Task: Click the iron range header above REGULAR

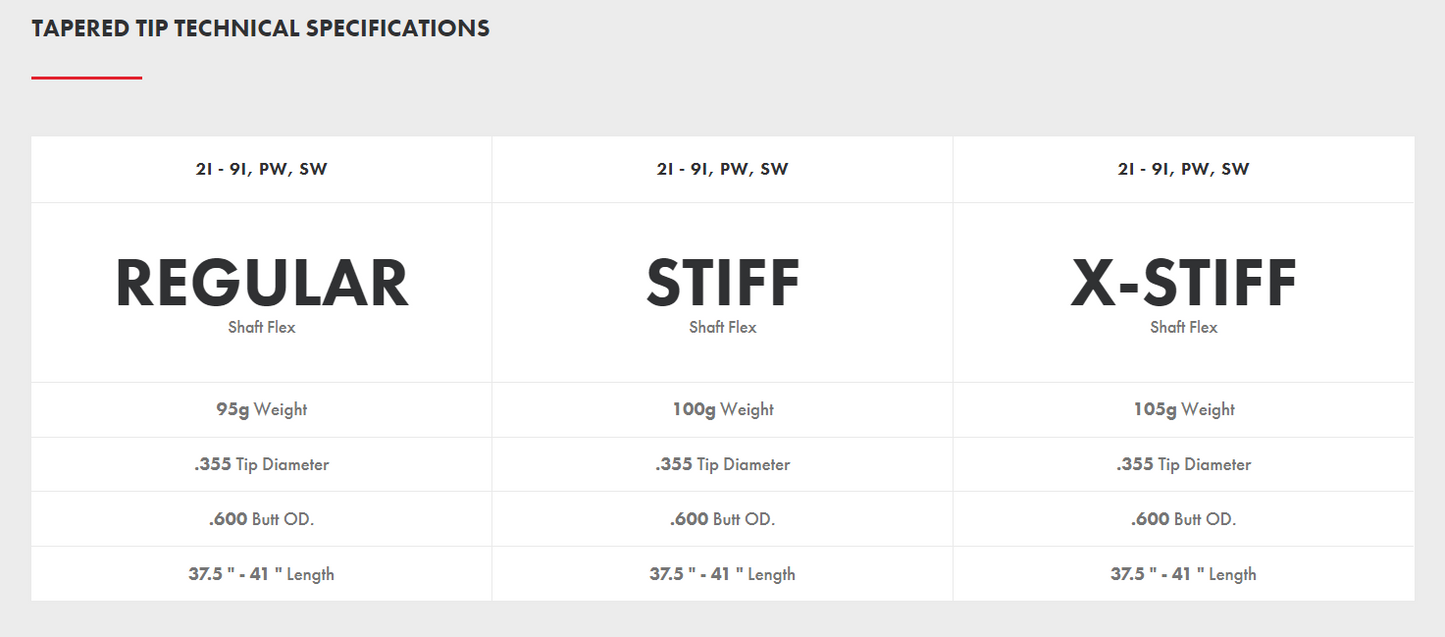Action: (262, 169)
